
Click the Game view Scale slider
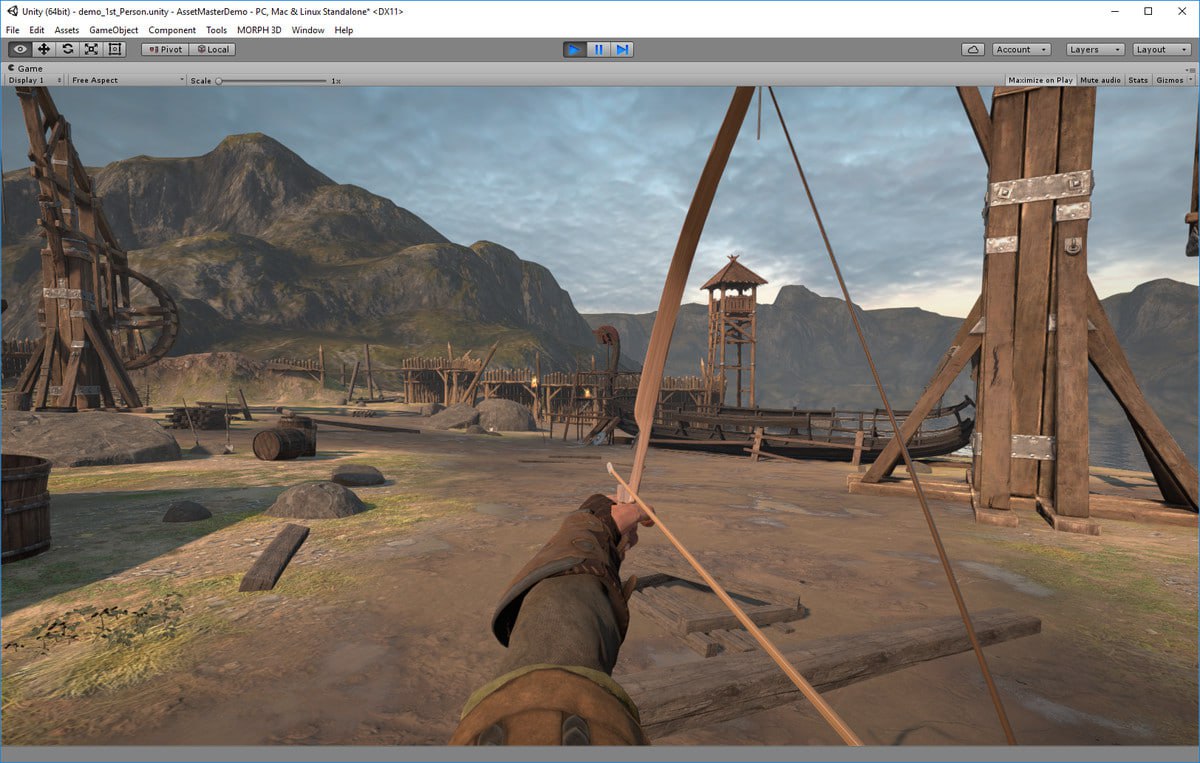(272, 80)
